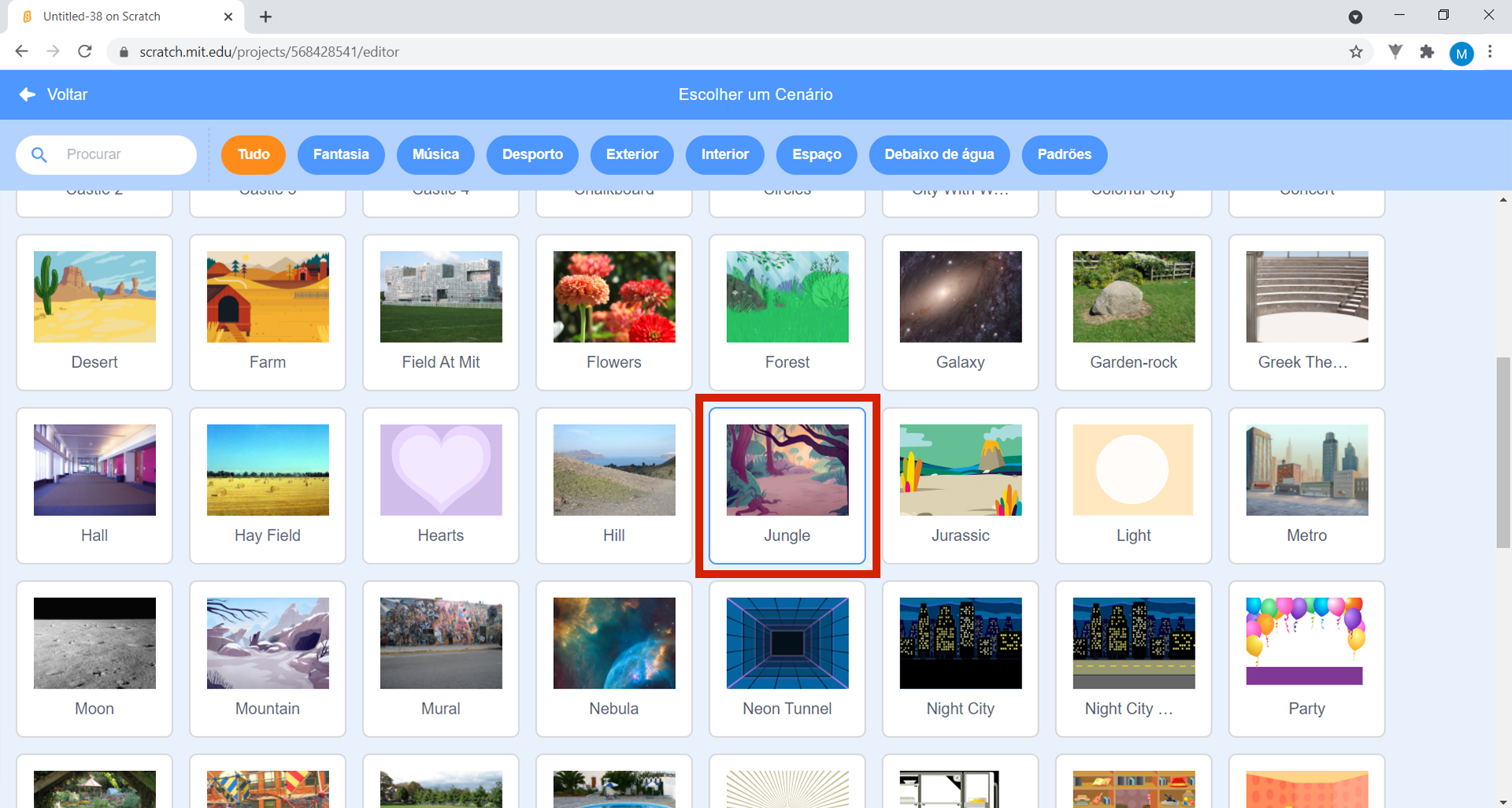The image size is (1512, 808).
Task: Choose the Jungle backdrop
Action: [x=787, y=486]
